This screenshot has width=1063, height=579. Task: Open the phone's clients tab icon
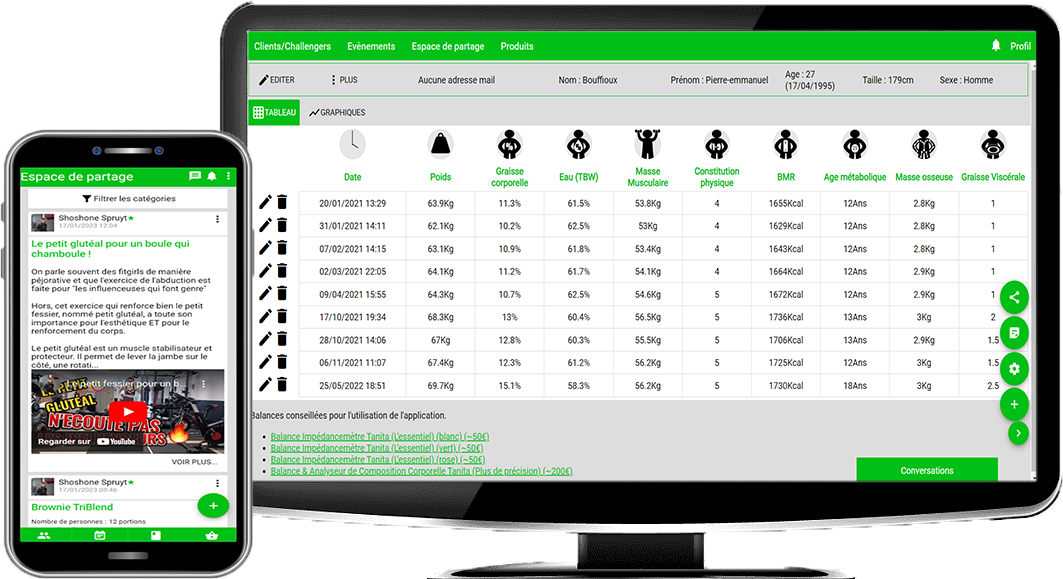coord(44,536)
